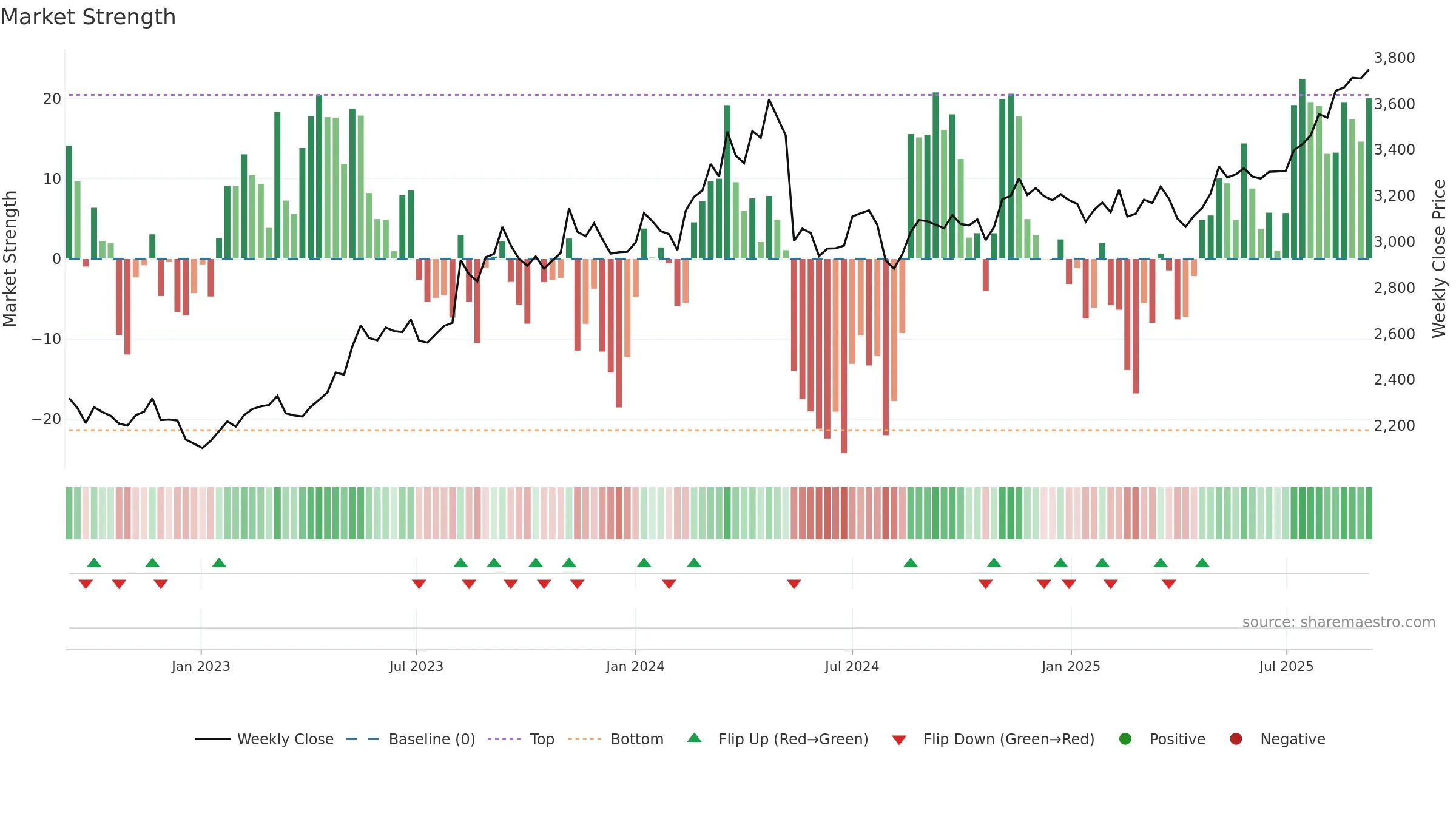This screenshot has width=1456, height=819.
Task: Click the Flip Down triangle right at Jul 2023
Action: (419, 584)
